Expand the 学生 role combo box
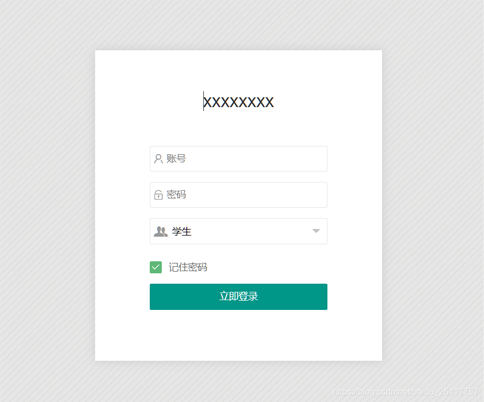This screenshot has width=484, height=402. [239, 231]
